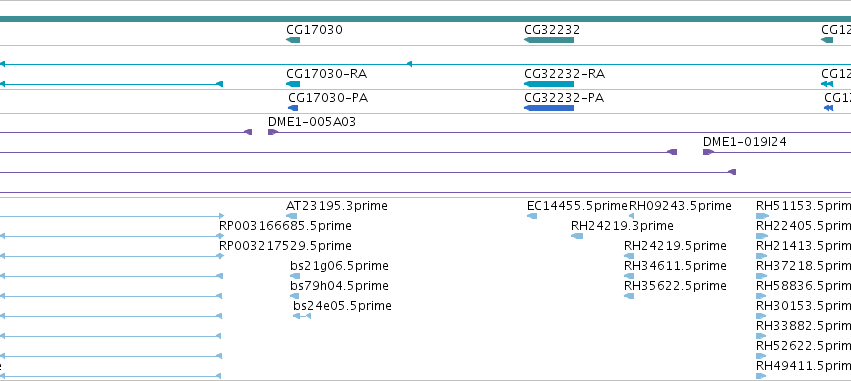Select the RH35622.5prime EST arrow

tap(629, 296)
